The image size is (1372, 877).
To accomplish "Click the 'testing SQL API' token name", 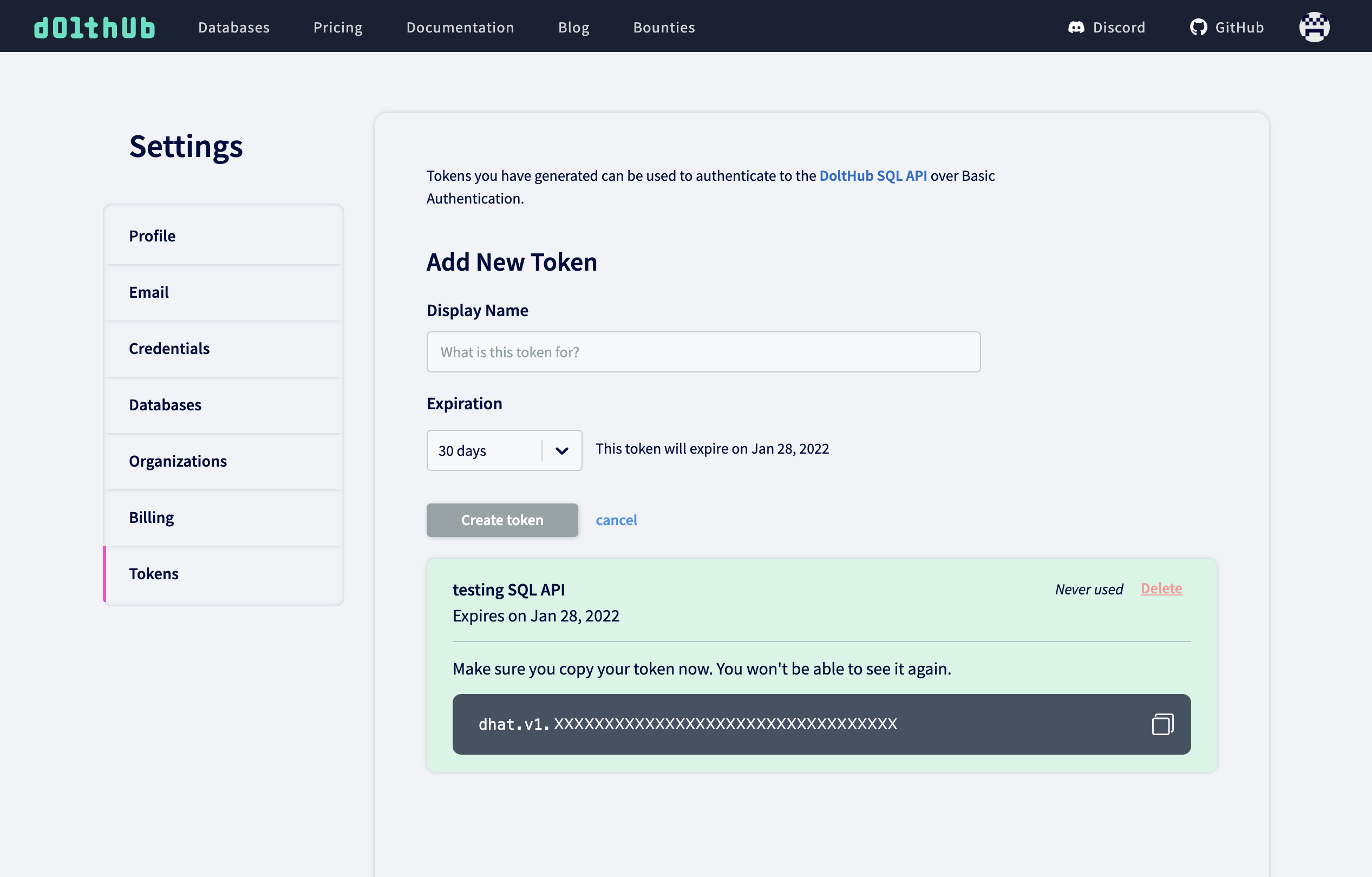I will [x=509, y=589].
